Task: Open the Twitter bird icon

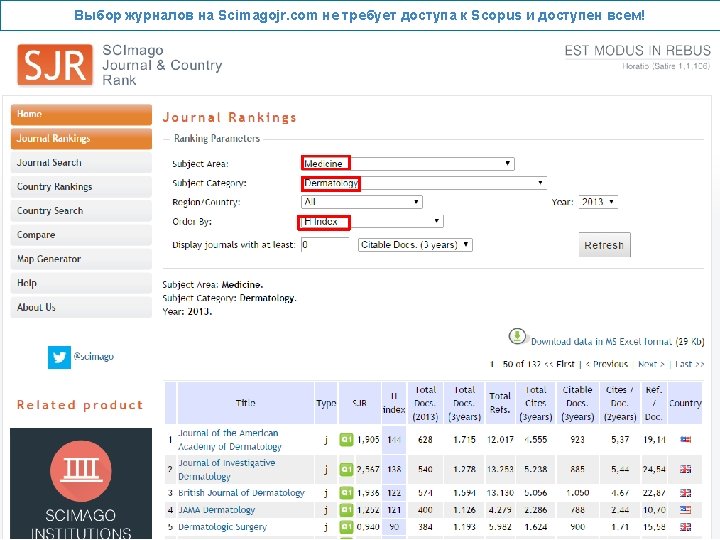Action: tap(59, 357)
